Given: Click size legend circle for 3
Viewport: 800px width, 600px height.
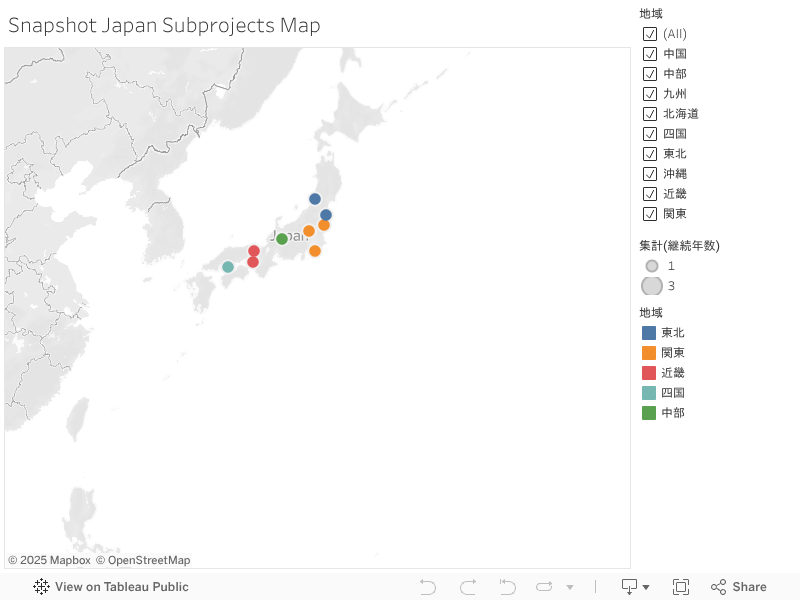Looking at the screenshot, I should pyautogui.click(x=652, y=286).
